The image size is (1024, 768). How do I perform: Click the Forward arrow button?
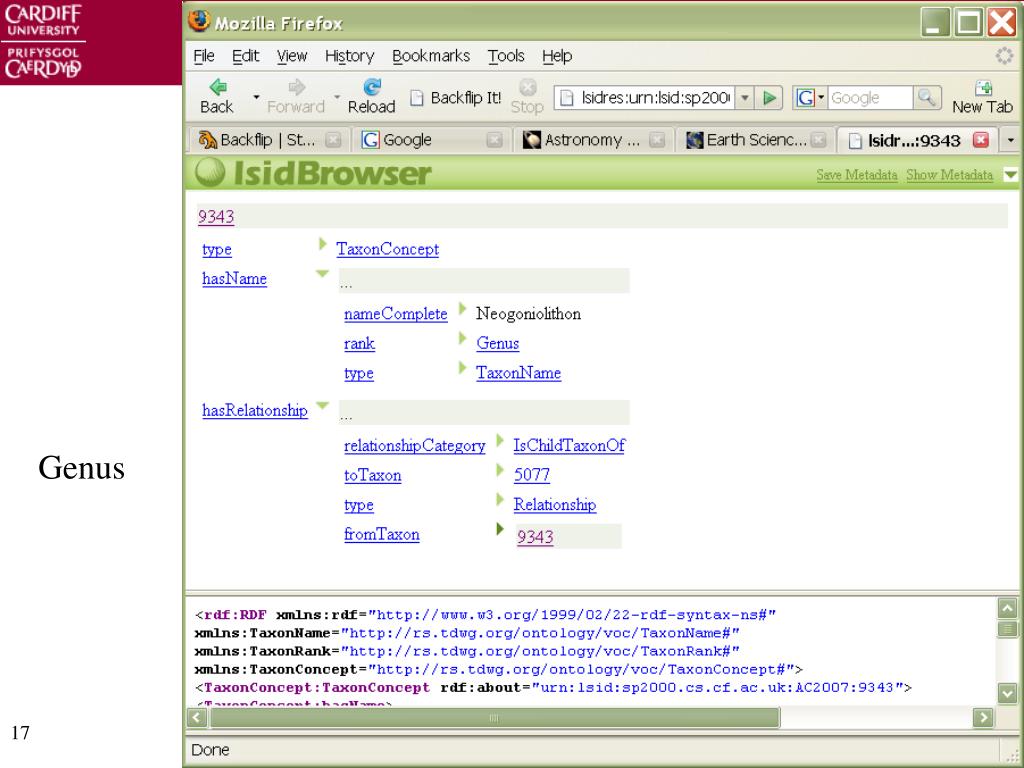296,97
